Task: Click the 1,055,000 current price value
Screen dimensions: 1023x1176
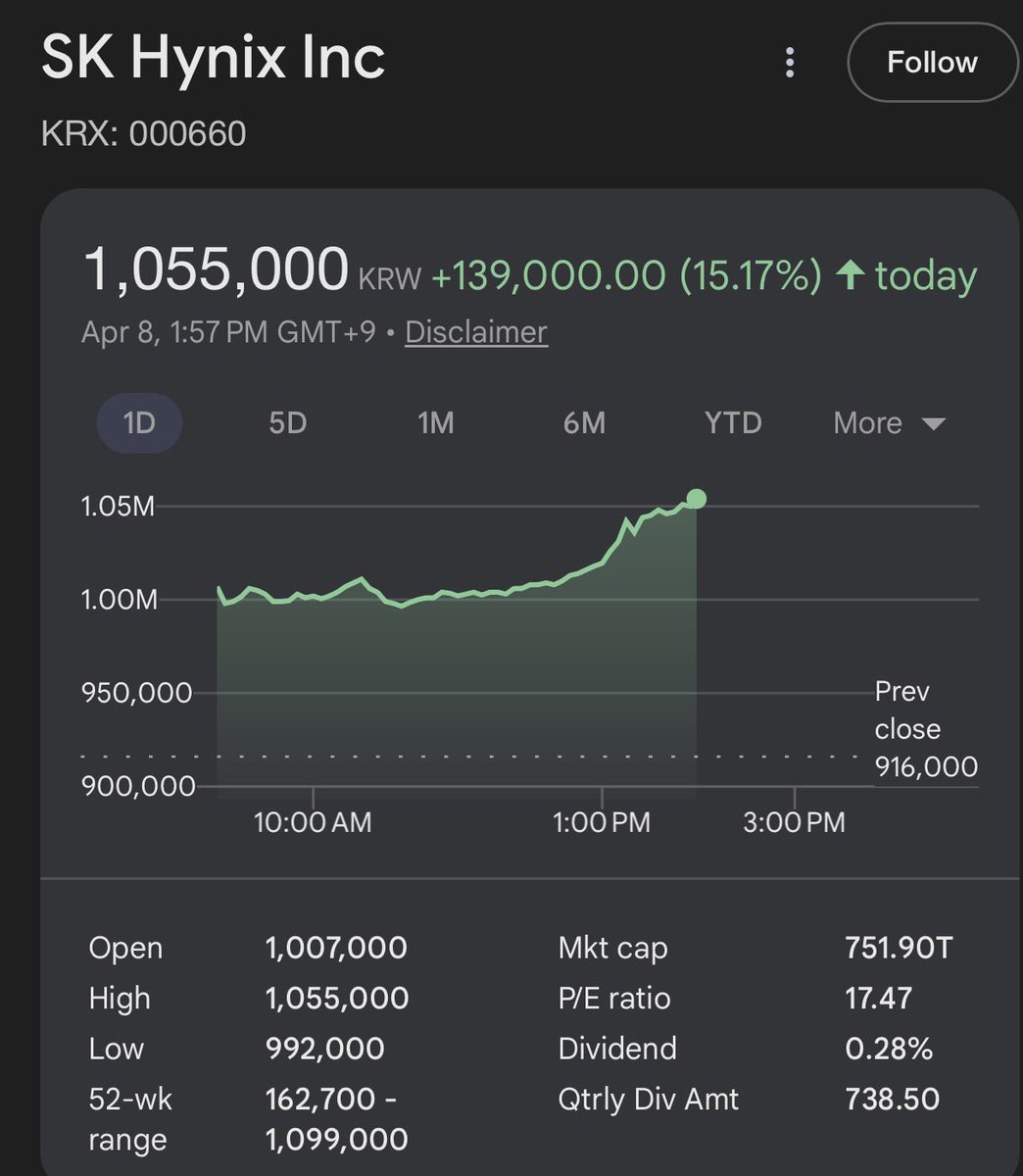Action: pos(217,269)
